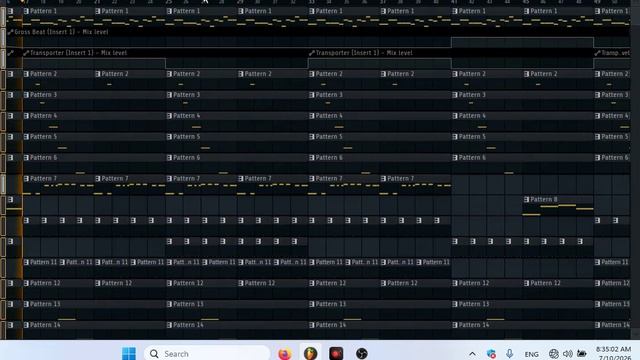Click the network globe tray icon

pyautogui.click(x=553, y=354)
